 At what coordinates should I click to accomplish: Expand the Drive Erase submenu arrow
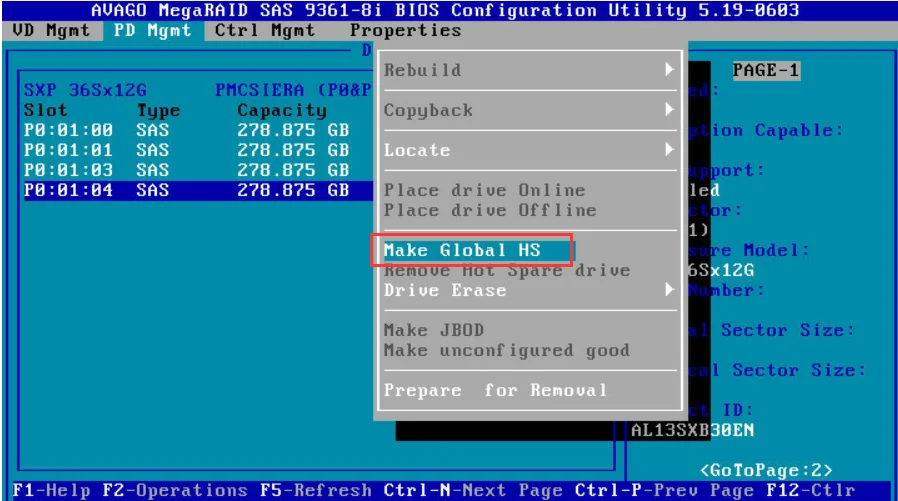669,290
